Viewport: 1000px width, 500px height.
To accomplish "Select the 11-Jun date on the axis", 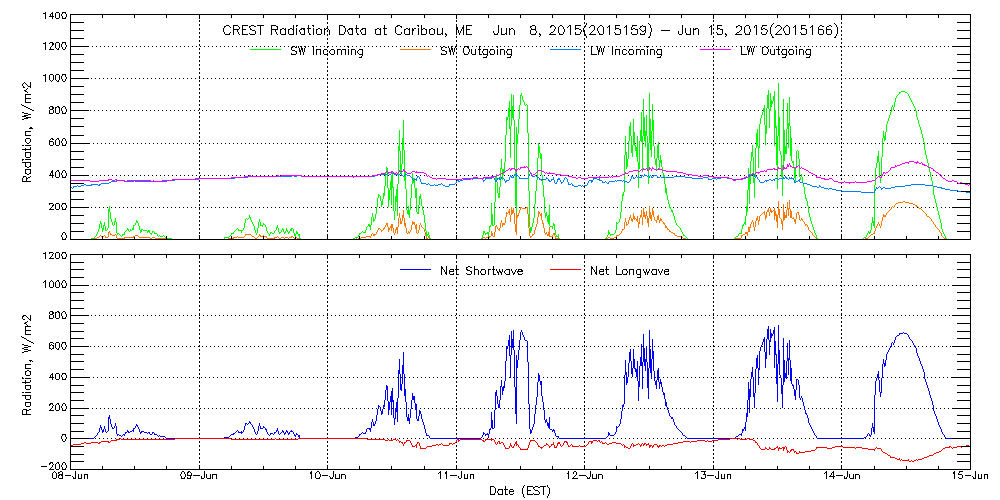I will point(456,477).
